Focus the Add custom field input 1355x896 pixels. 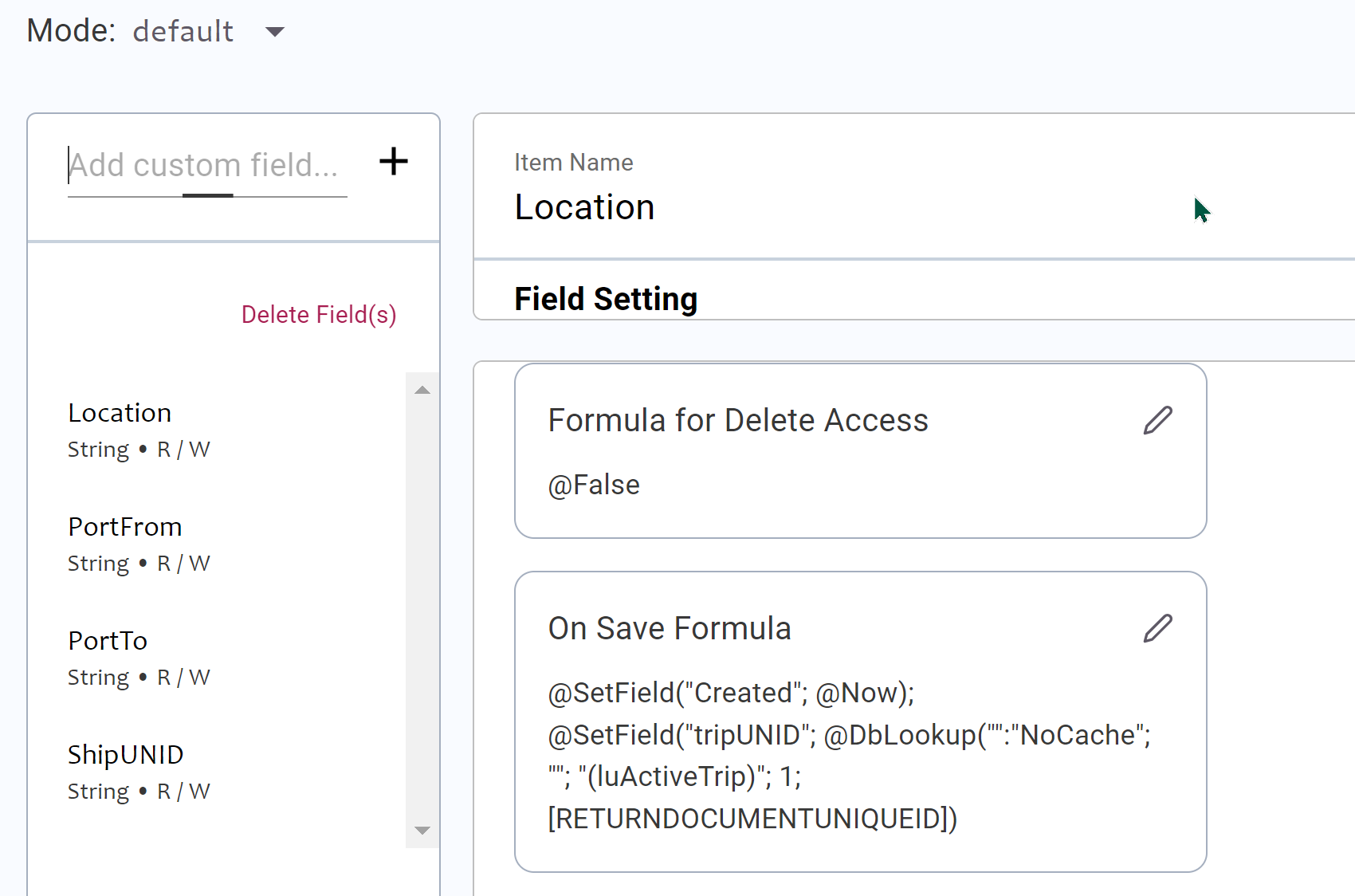coord(207,166)
